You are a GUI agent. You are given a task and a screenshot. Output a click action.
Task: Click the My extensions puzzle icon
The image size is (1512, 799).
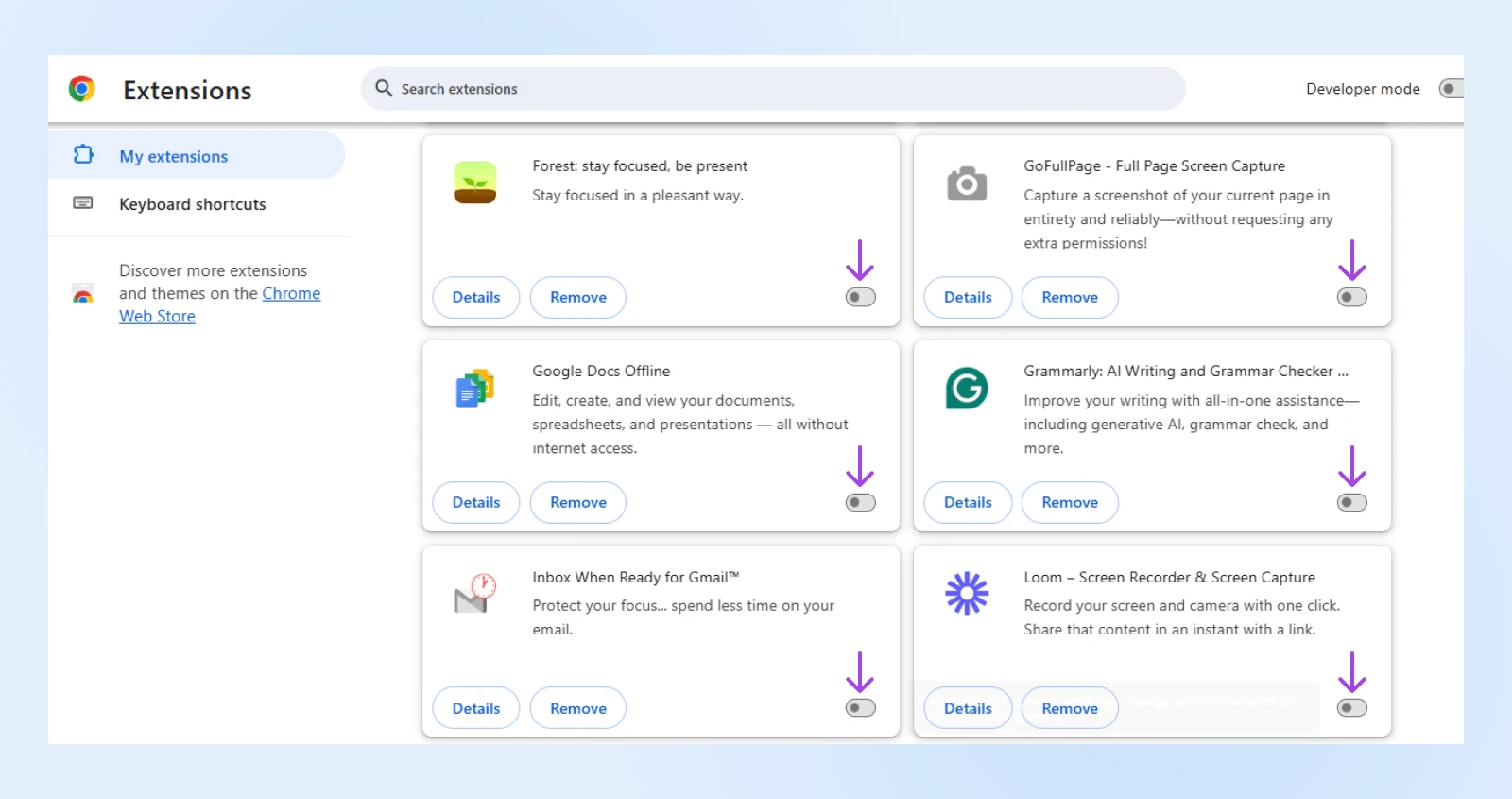coord(83,154)
